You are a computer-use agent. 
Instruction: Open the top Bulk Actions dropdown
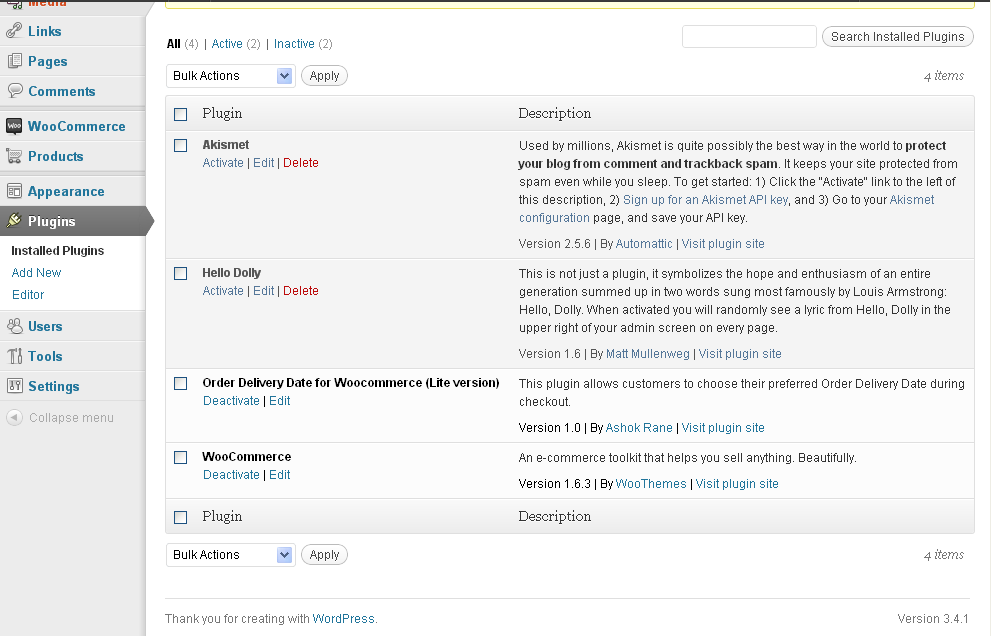pos(230,76)
